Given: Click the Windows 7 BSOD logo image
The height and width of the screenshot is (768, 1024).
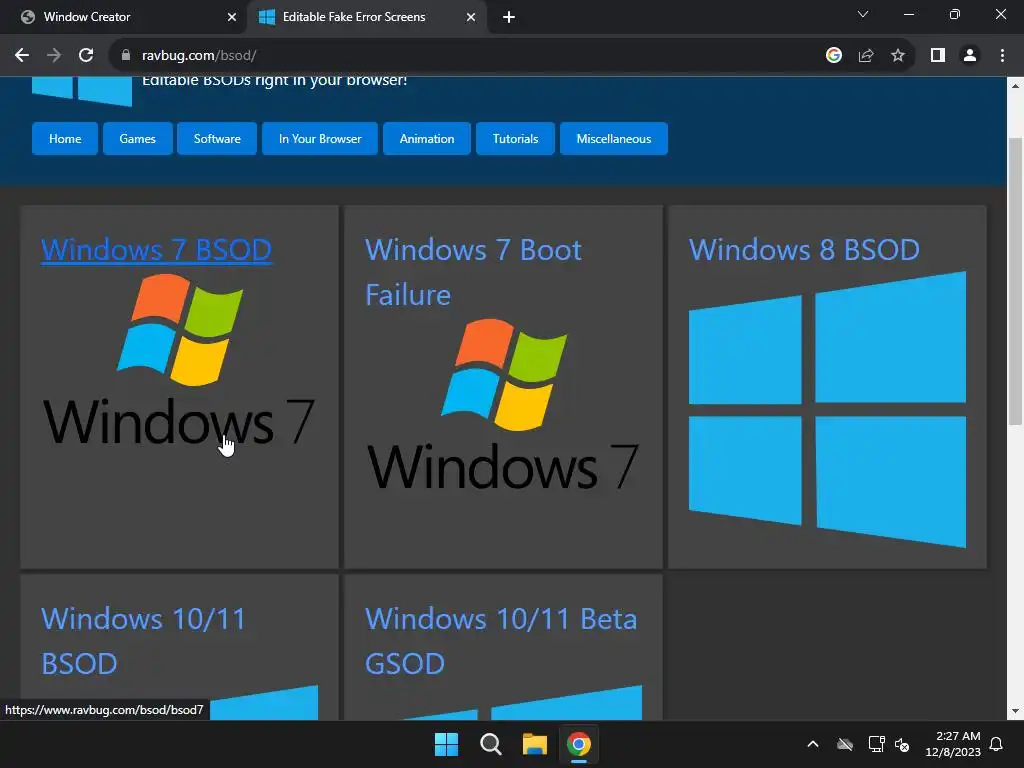Looking at the screenshot, I should (x=179, y=359).
